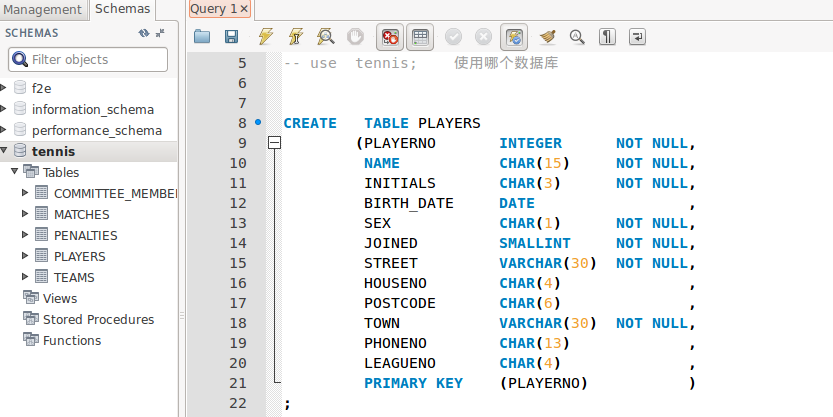The image size is (833, 417).
Task: Select the tennis schema row
Action: [88, 151]
